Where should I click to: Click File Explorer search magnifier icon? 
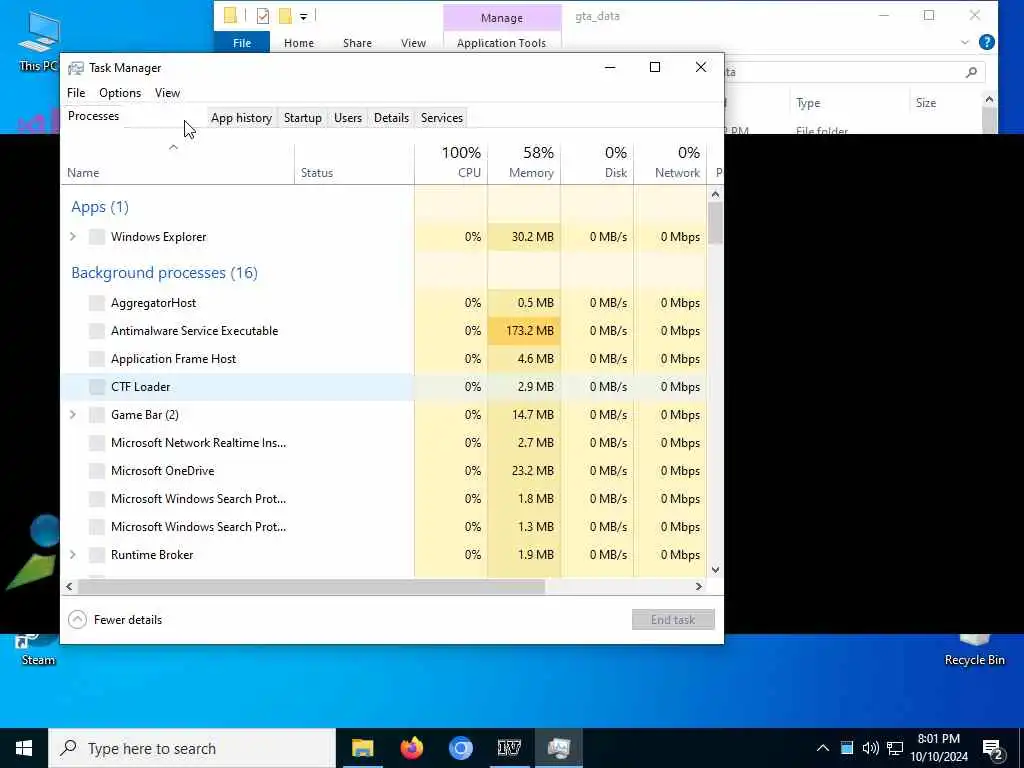[971, 72]
